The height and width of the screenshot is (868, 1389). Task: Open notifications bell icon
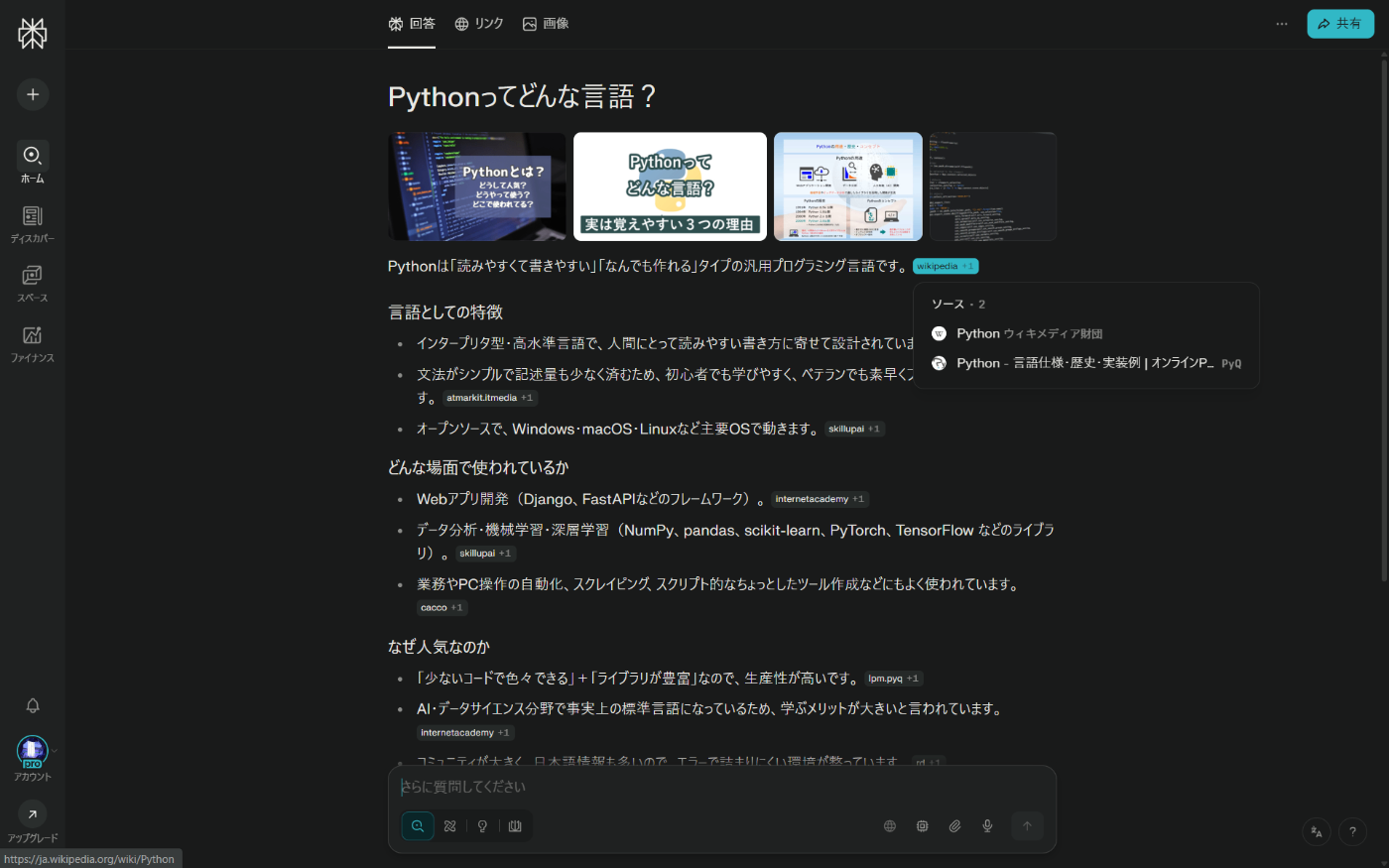tap(33, 705)
